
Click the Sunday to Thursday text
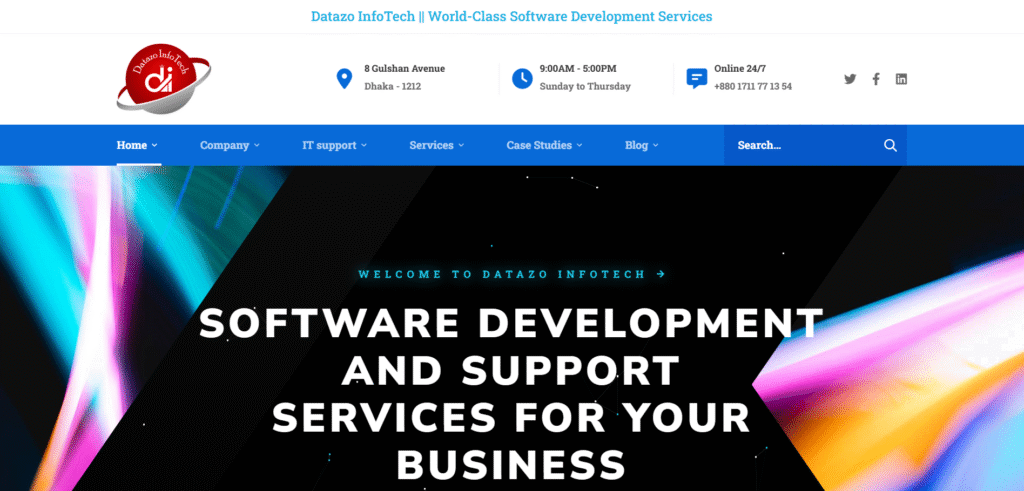click(x=585, y=86)
